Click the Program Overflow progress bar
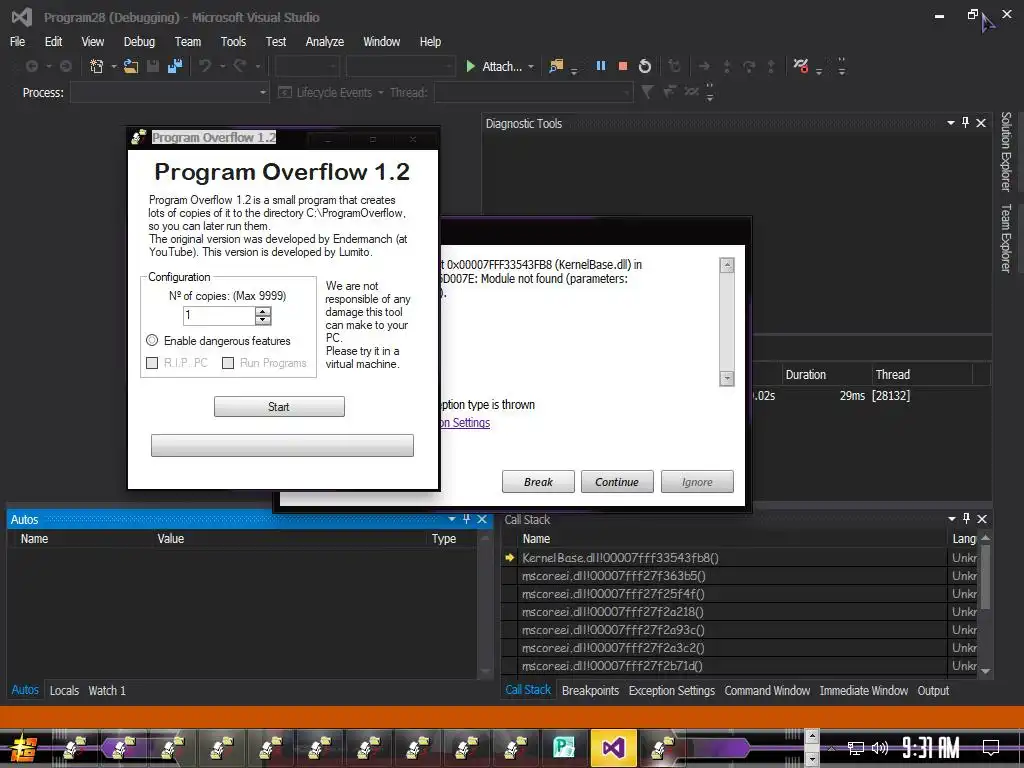Viewport: 1024px width, 768px height. pyautogui.click(x=282, y=445)
